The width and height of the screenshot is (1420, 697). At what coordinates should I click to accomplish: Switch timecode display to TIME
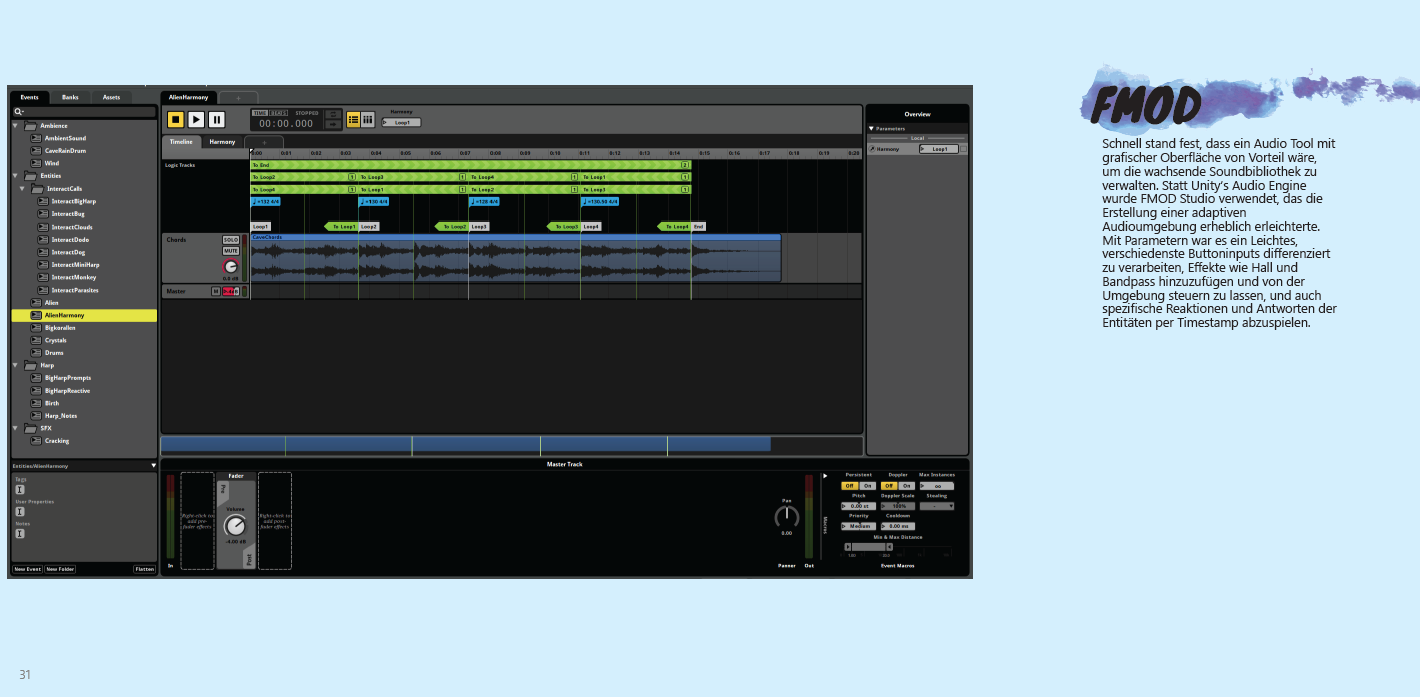pyautogui.click(x=260, y=112)
